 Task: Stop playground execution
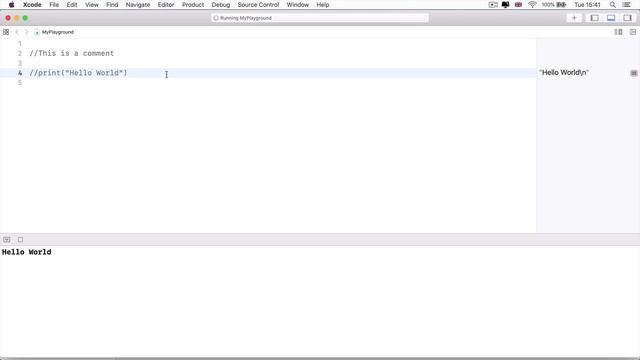20,240
